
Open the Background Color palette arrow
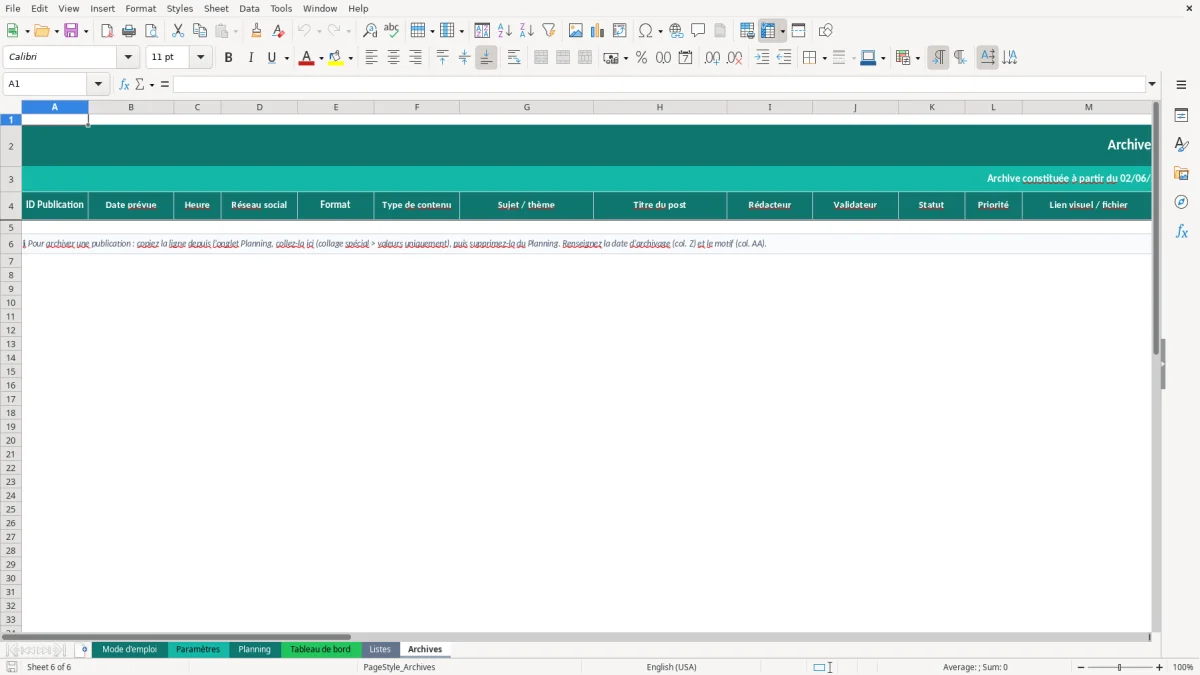point(351,58)
